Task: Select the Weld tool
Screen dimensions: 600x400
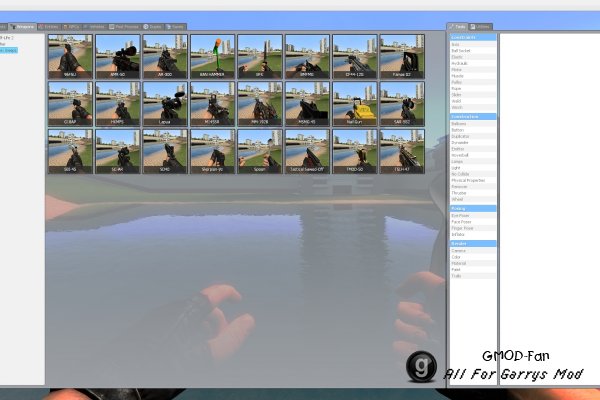Action: 473,101
